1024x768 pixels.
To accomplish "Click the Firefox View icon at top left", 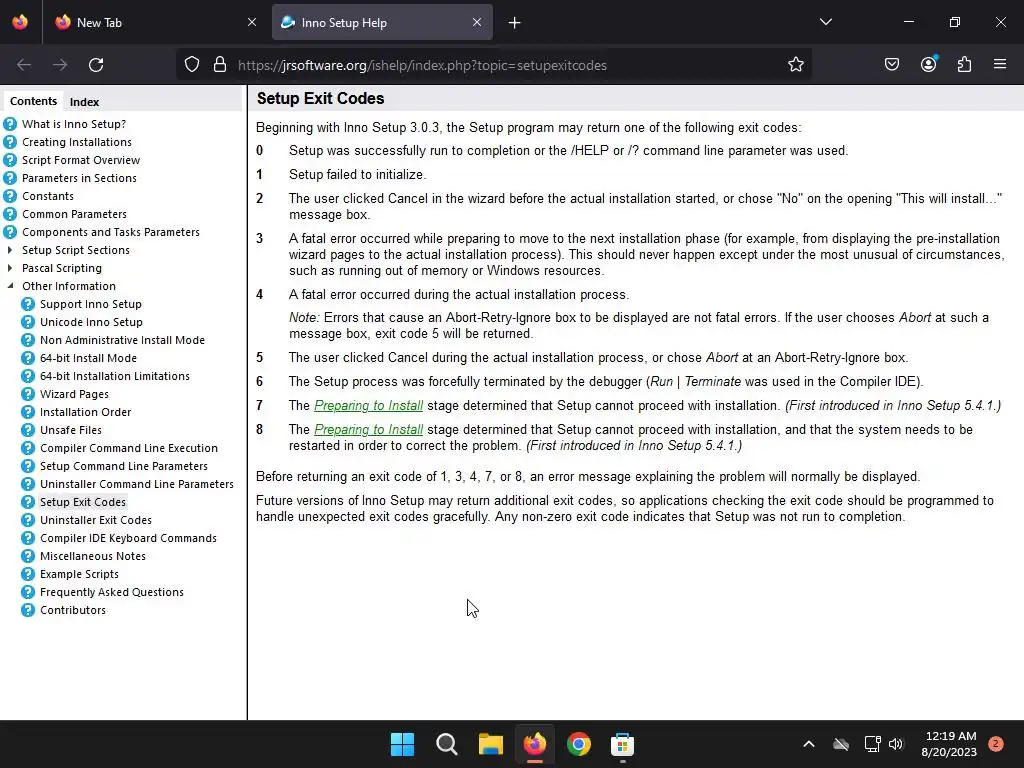I will [x=20, y=22].
